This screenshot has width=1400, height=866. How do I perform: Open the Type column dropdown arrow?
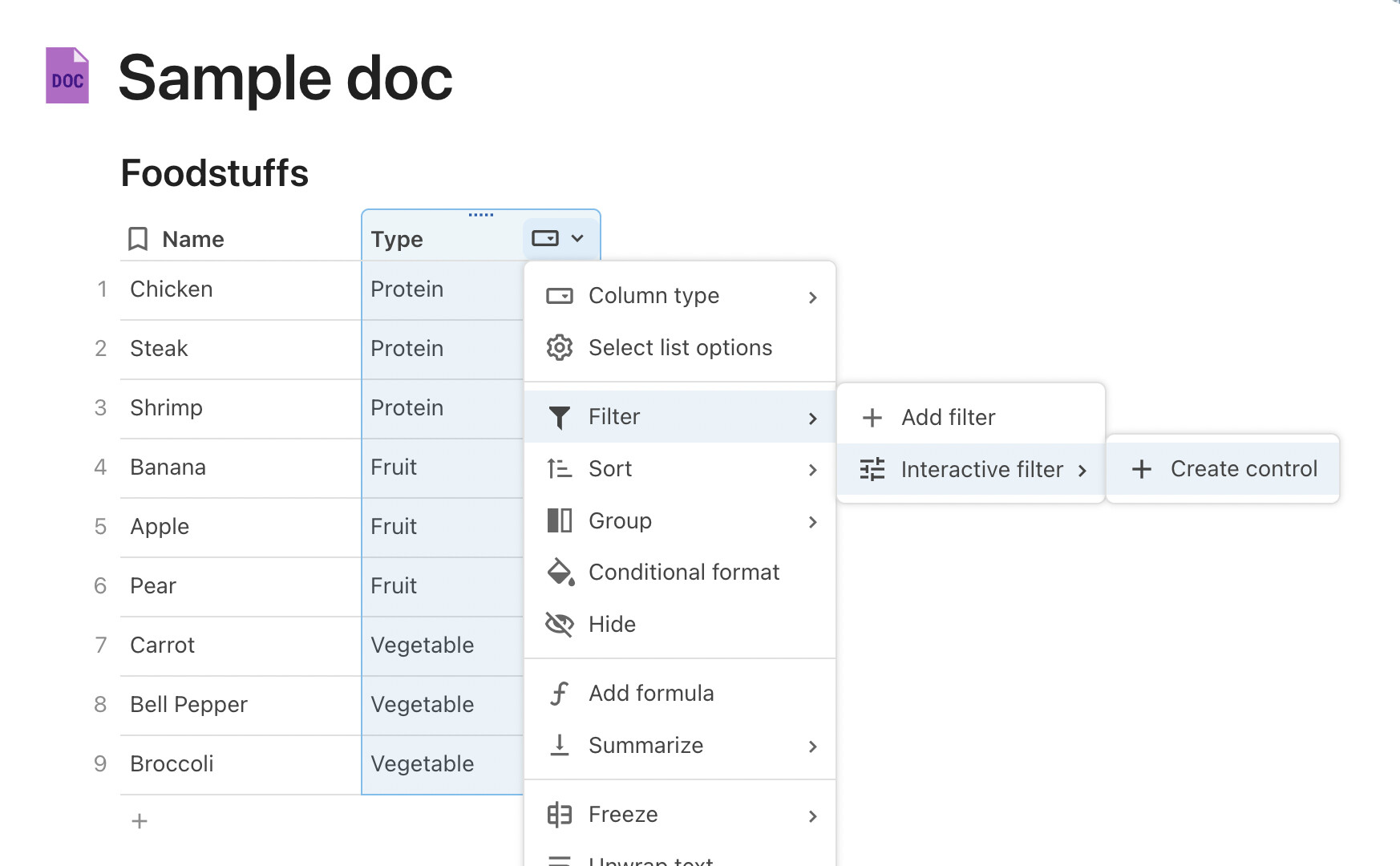point(577,239)
